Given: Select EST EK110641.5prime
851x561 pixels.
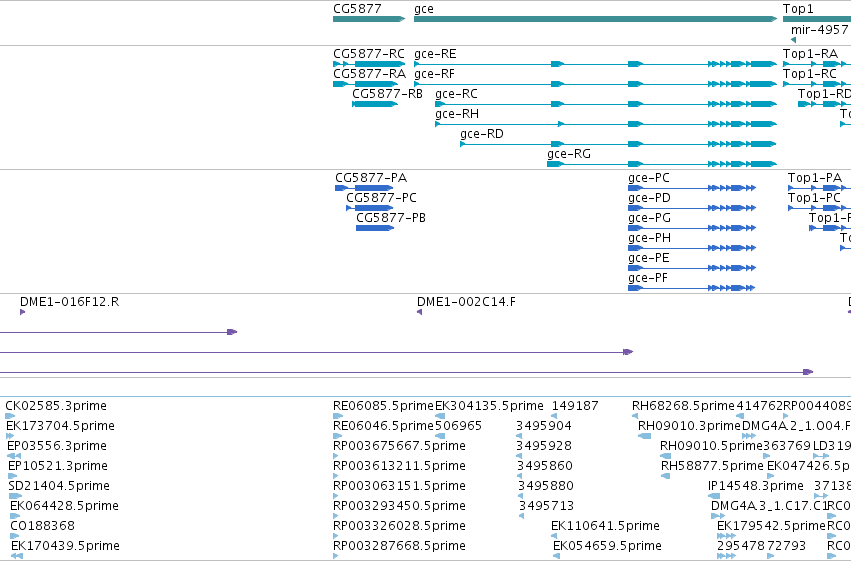Looking at the screenshot, I should click(605, 526).
